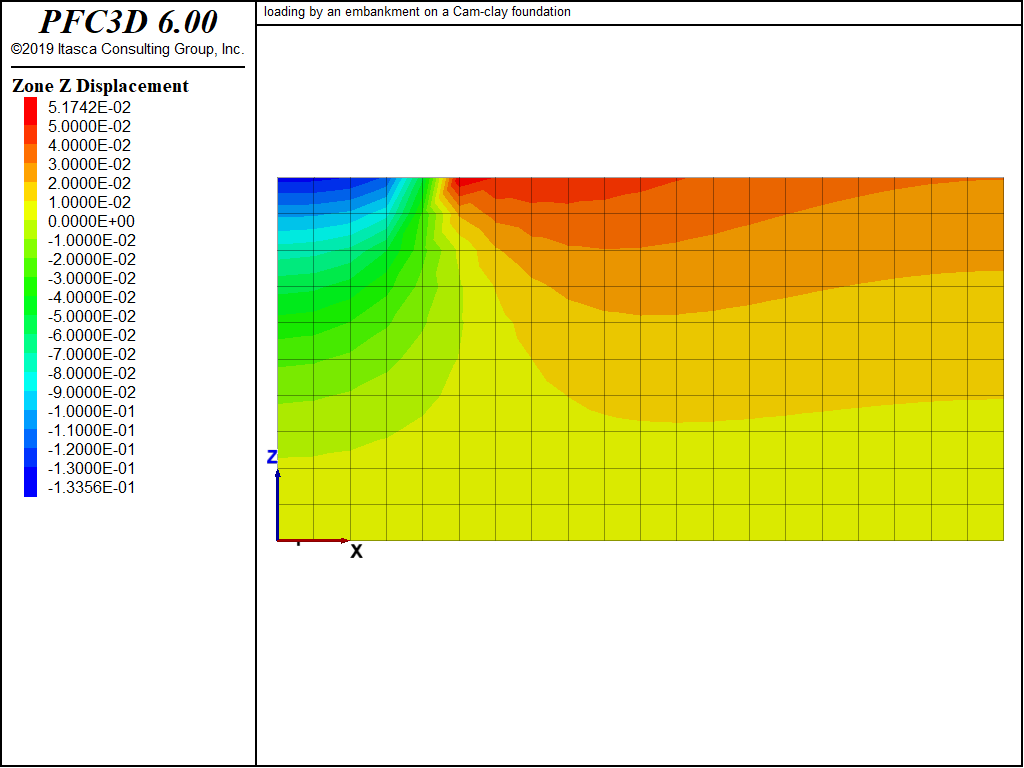The width and height of the screenshot is (1024, 768).
Task: Click the legend value -7.0000E-02
Action: coord(92,354)
